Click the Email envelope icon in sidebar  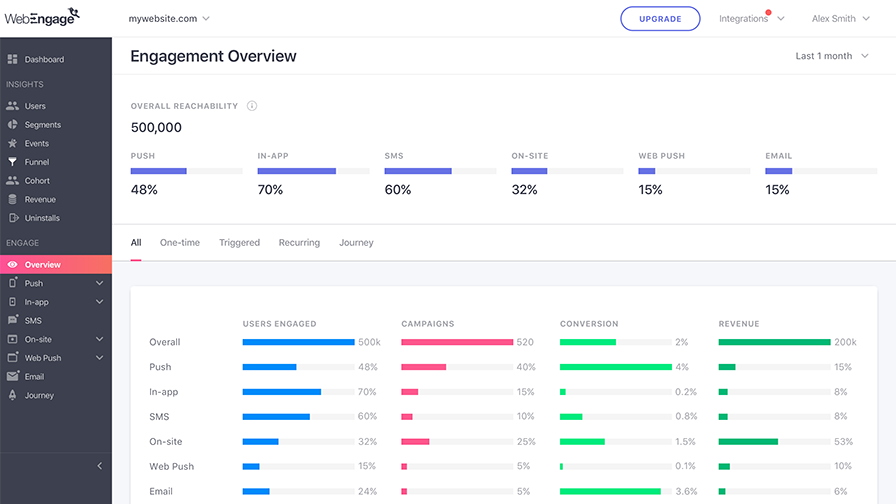[x=13, y=376]
